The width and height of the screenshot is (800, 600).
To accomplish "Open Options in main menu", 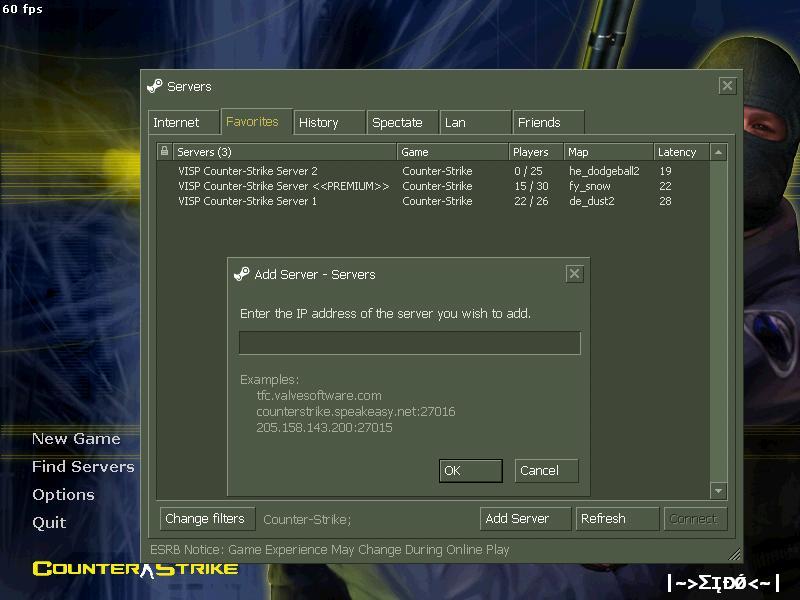I will [63, 494].
